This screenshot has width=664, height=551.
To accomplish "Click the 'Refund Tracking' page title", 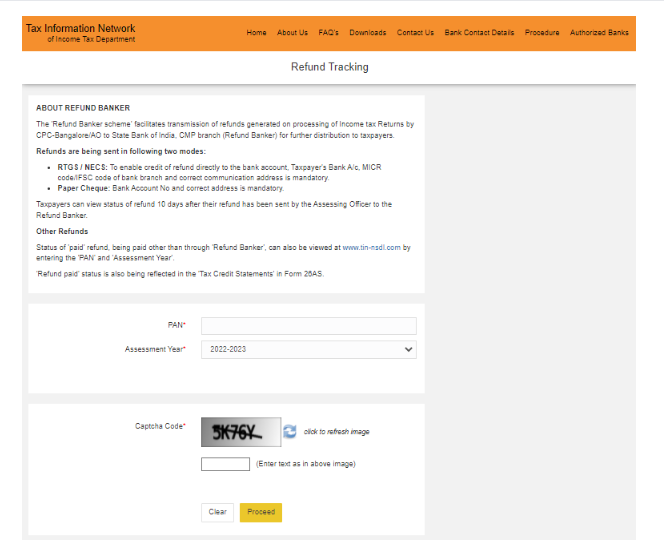I will point(329,67).
